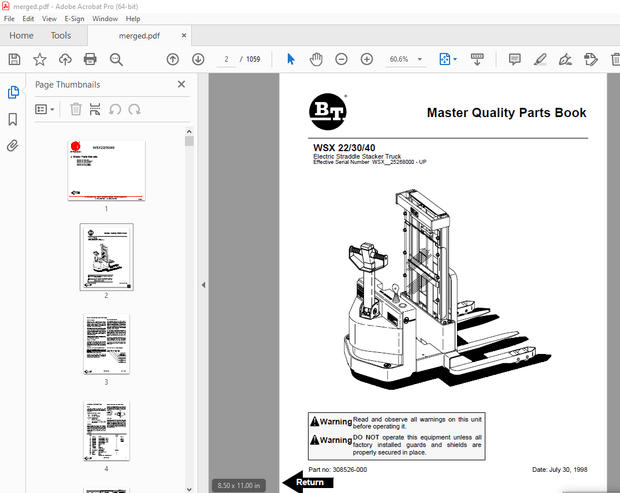Open the Edit menu

point(28,19)
